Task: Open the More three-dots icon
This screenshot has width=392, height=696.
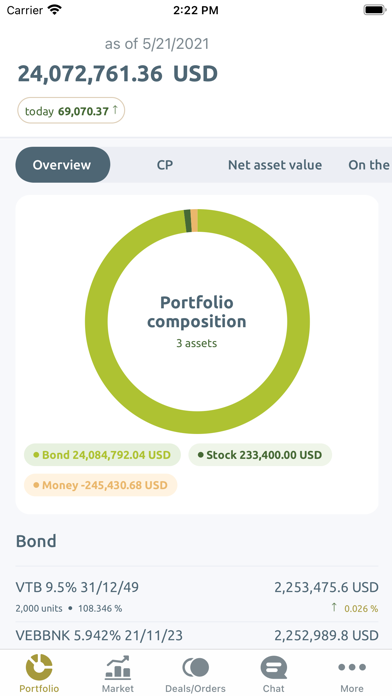Action: [352, 667]
